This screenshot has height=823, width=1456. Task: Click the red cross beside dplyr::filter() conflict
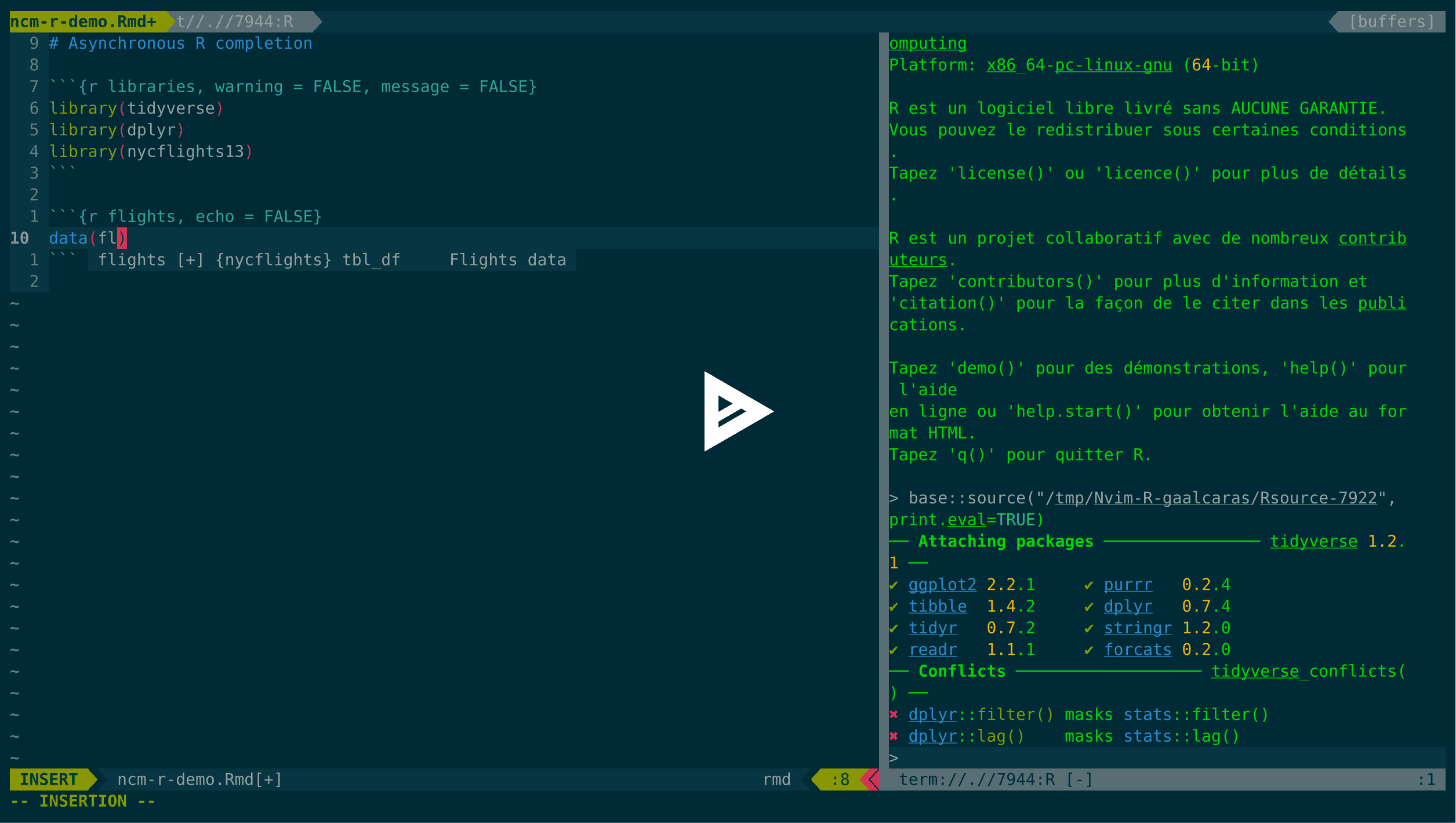pos(894,714)
